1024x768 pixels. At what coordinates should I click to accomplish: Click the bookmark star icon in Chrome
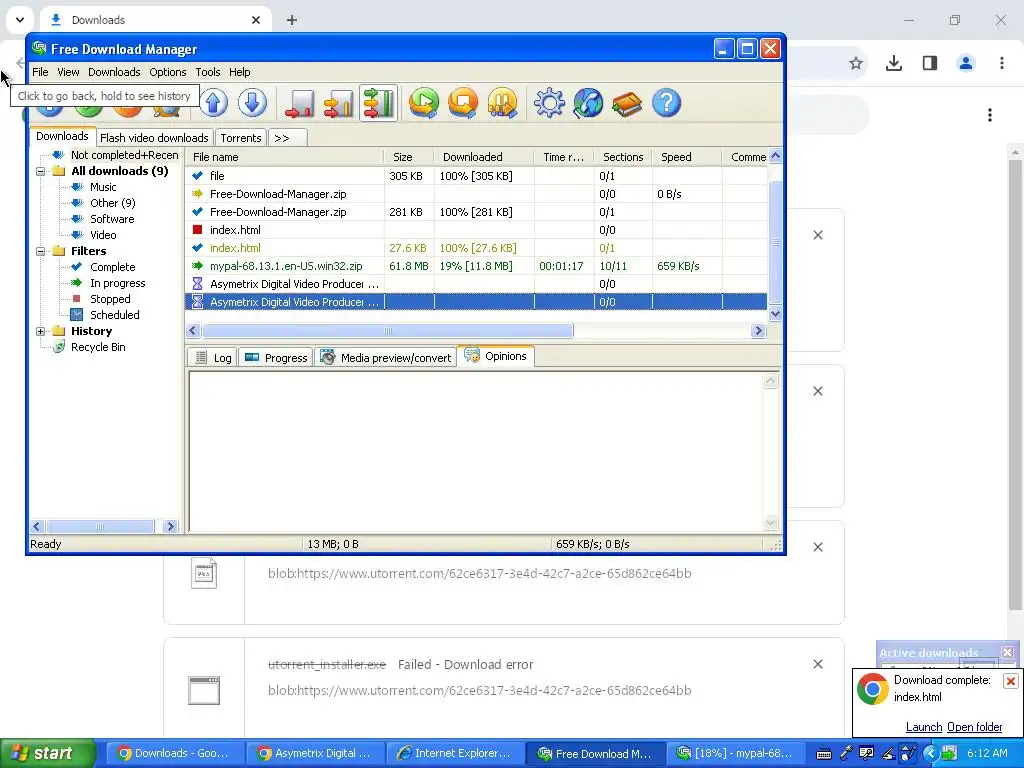[x=856, y=63]
